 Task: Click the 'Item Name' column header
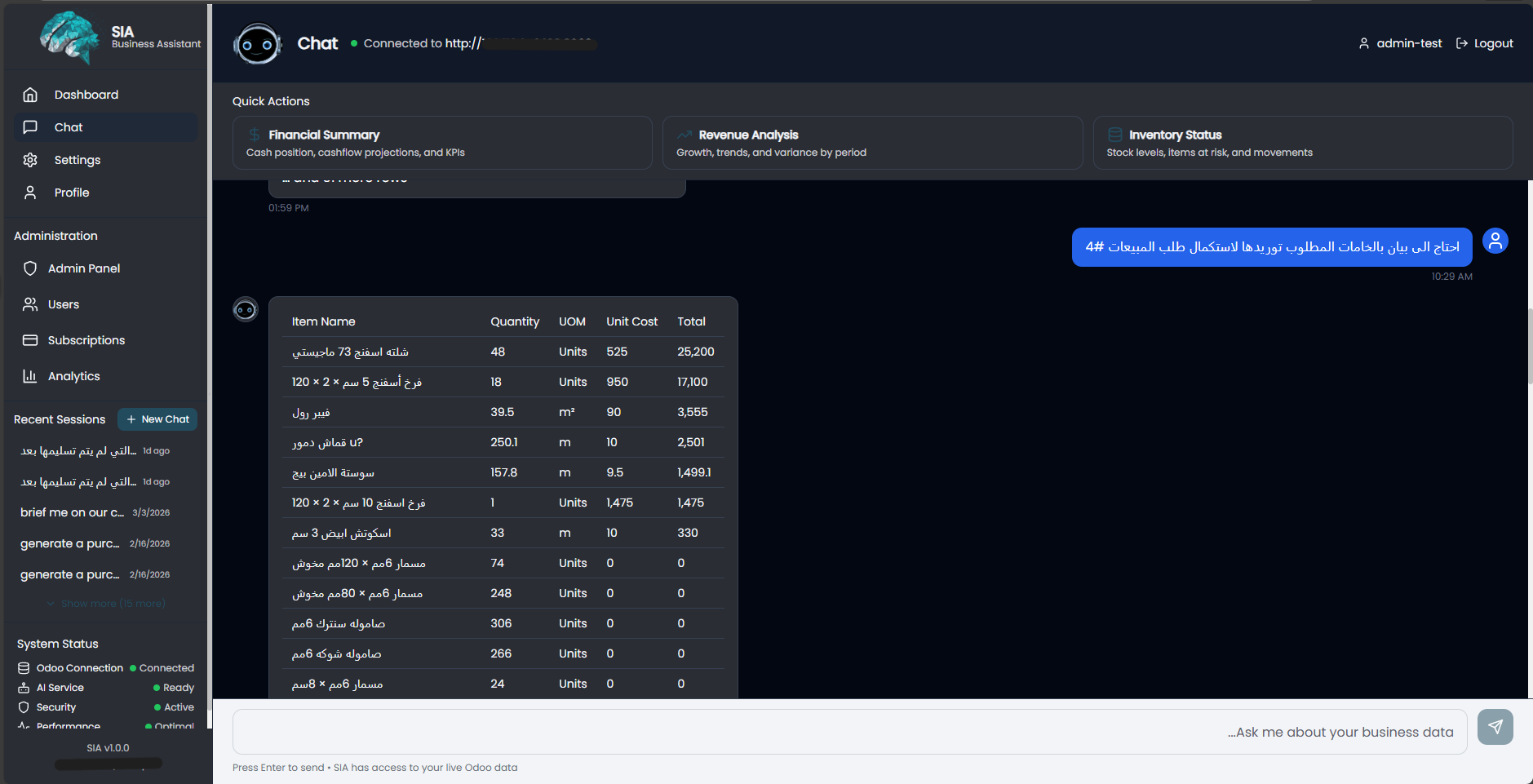(324, 321)
